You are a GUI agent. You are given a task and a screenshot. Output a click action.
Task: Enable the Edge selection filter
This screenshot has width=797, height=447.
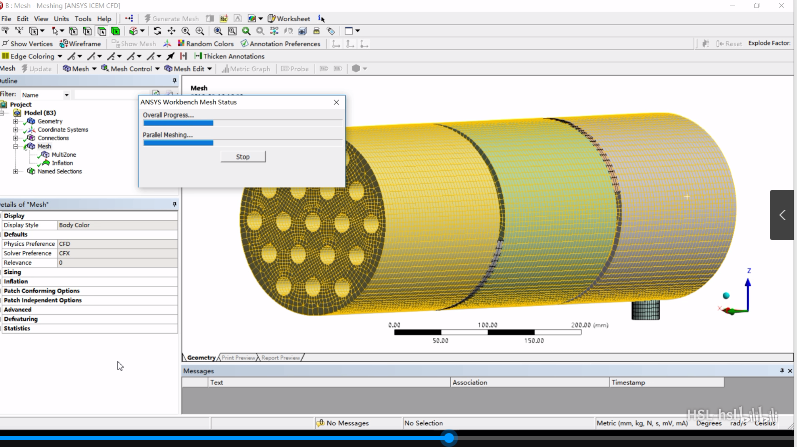[x=87, y=31]
